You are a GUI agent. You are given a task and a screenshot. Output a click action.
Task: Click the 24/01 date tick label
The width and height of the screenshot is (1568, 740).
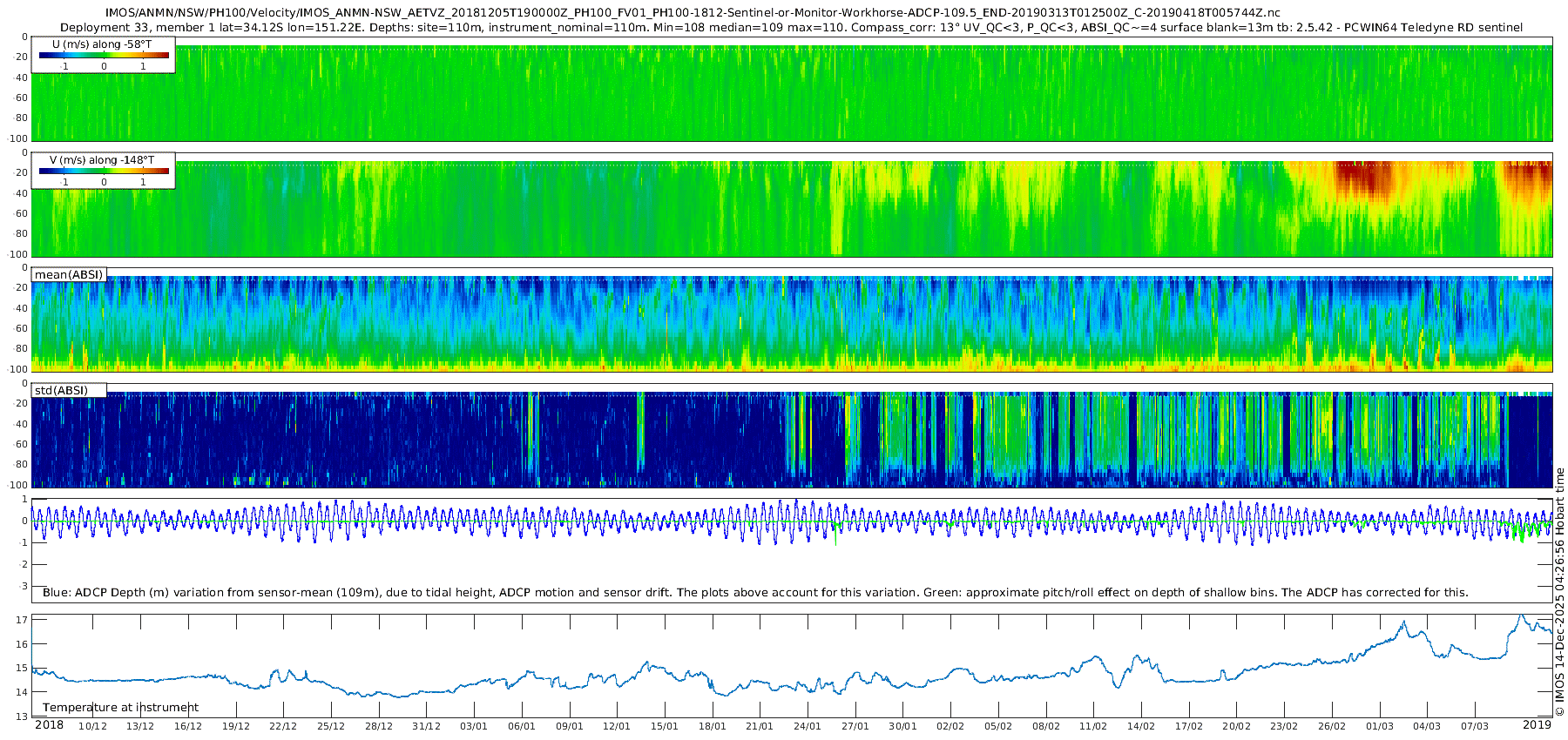(808, 726)
